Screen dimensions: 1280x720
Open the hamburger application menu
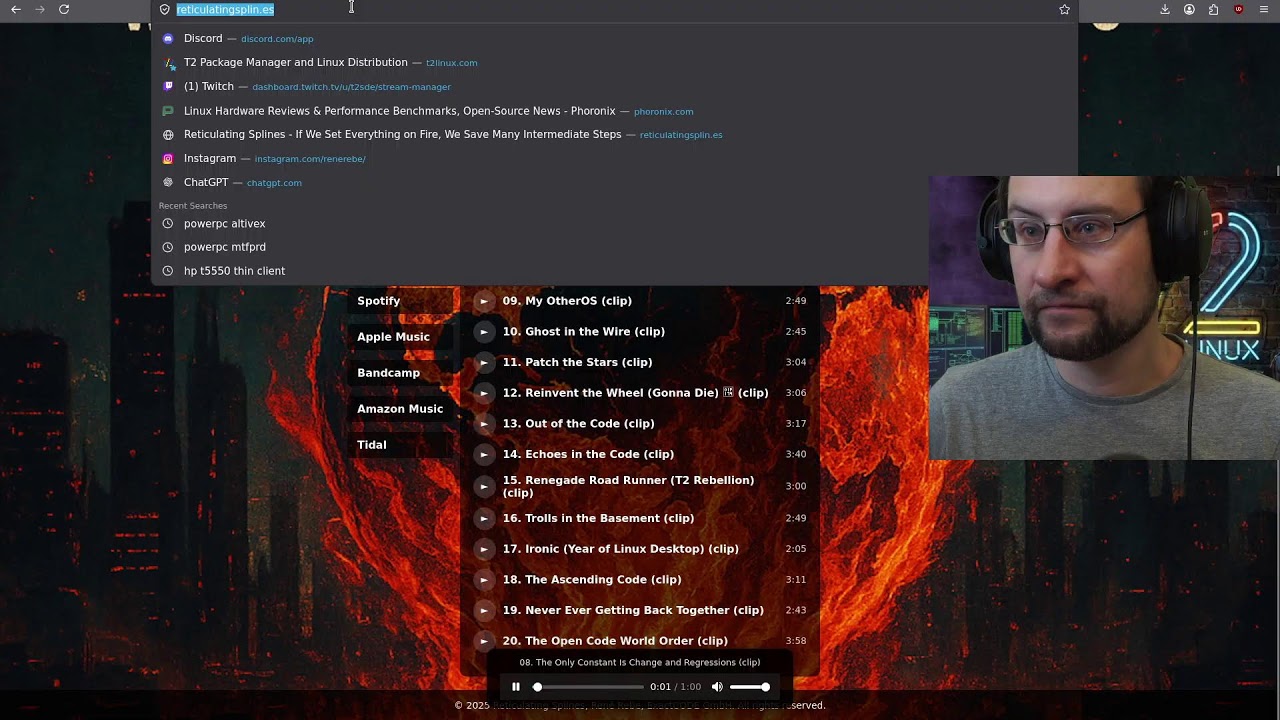click(1264, 9)
